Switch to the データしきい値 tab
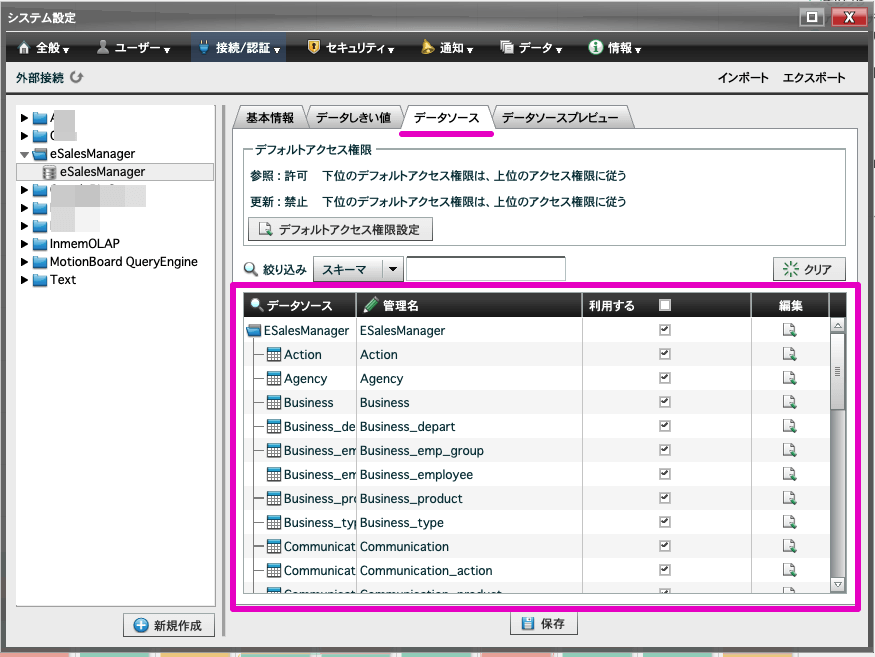Viewport: 875px width, 657px height. click(x=353, y=118)
